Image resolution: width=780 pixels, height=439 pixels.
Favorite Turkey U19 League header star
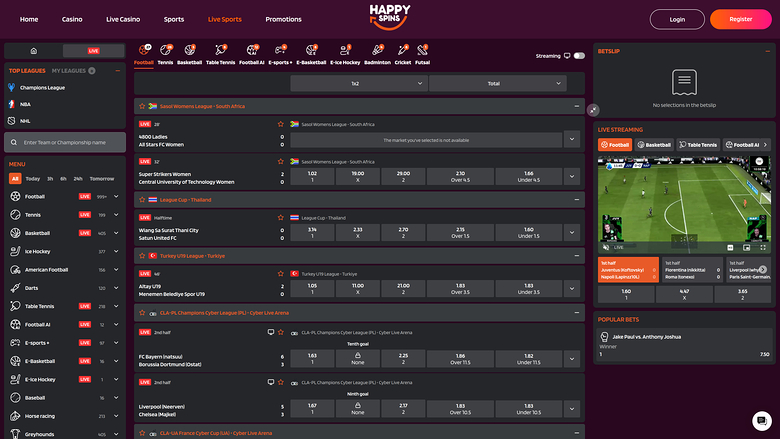coord(142,256)
